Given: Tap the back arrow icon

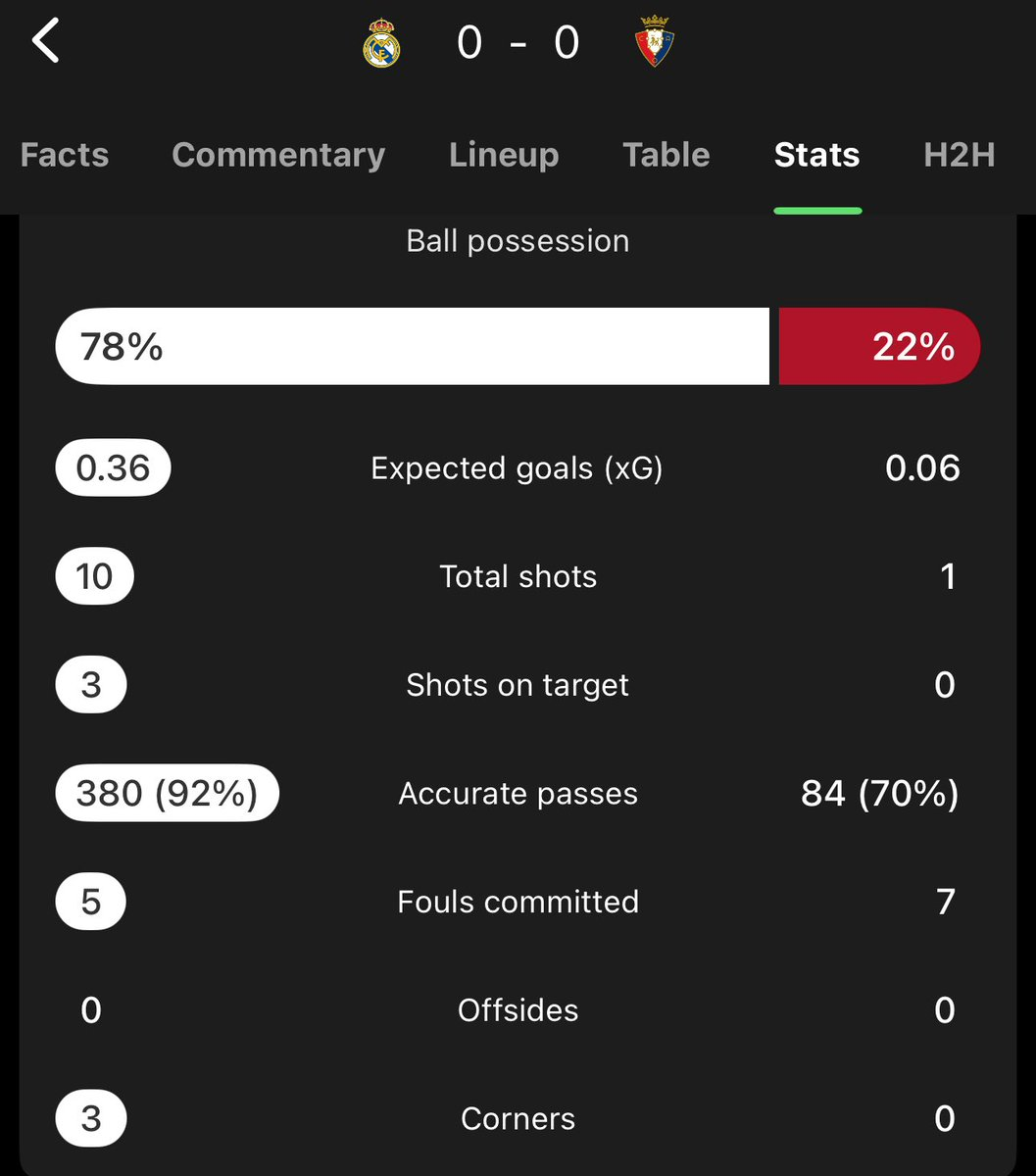Looking at the screenshot, I should [45, 42].
